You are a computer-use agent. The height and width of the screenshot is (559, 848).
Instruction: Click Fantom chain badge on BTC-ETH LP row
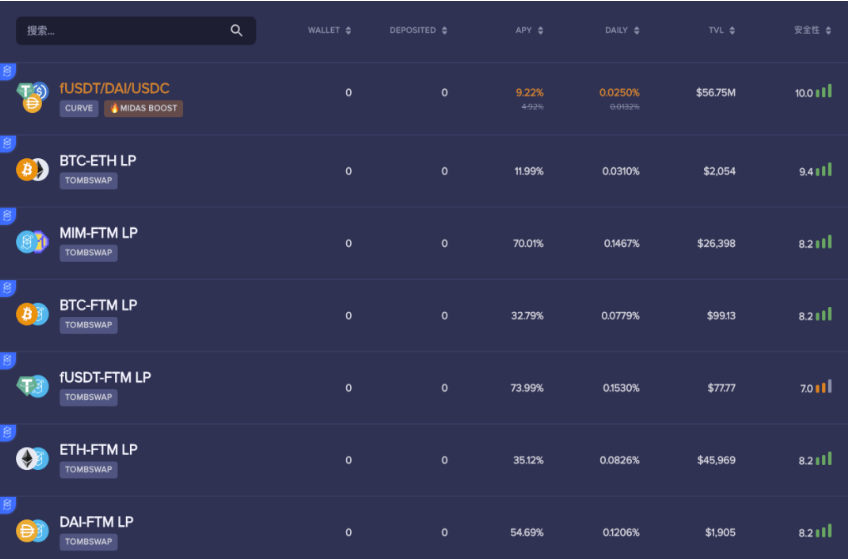[8, 144]
